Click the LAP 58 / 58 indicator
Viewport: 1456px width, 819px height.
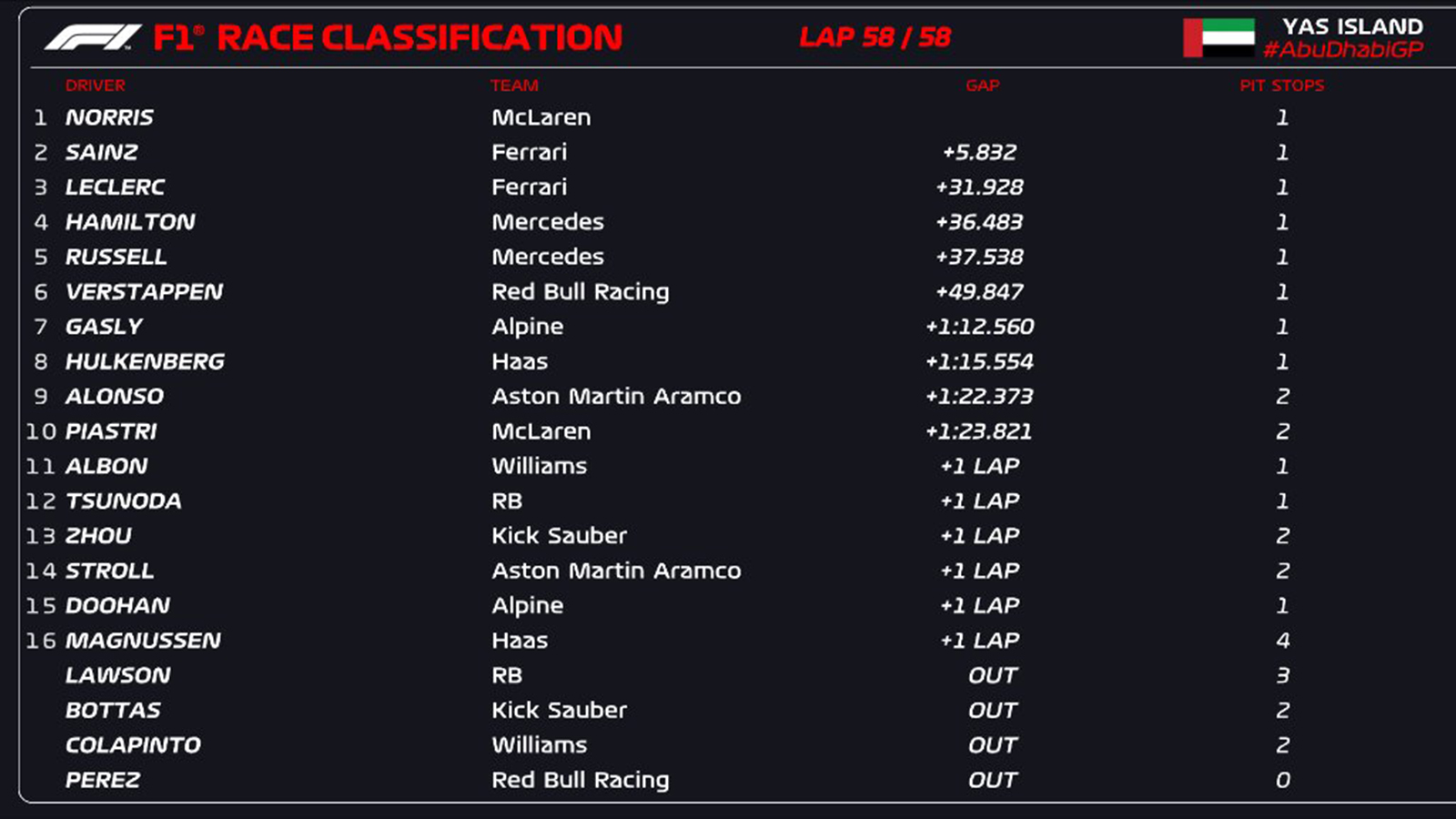tap(875, 37)
